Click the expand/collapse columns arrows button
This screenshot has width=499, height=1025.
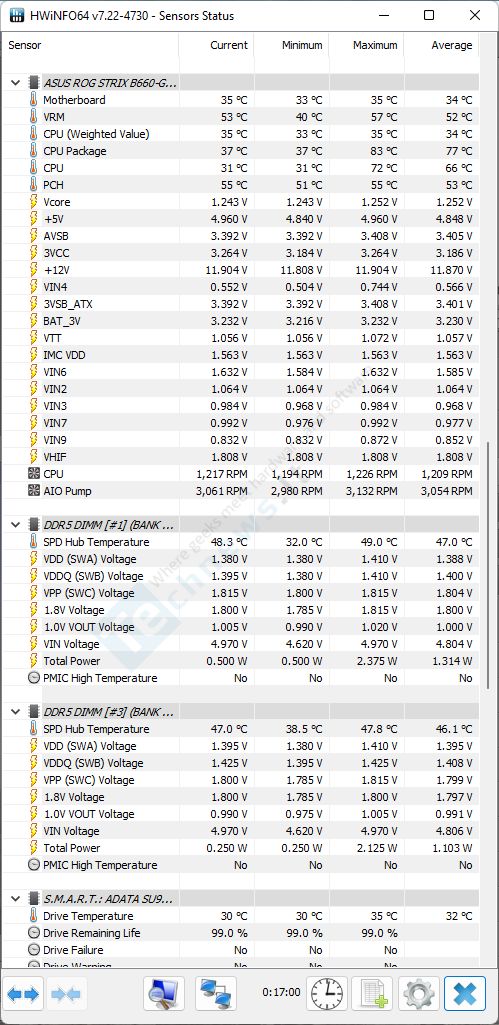click(24, 994)
